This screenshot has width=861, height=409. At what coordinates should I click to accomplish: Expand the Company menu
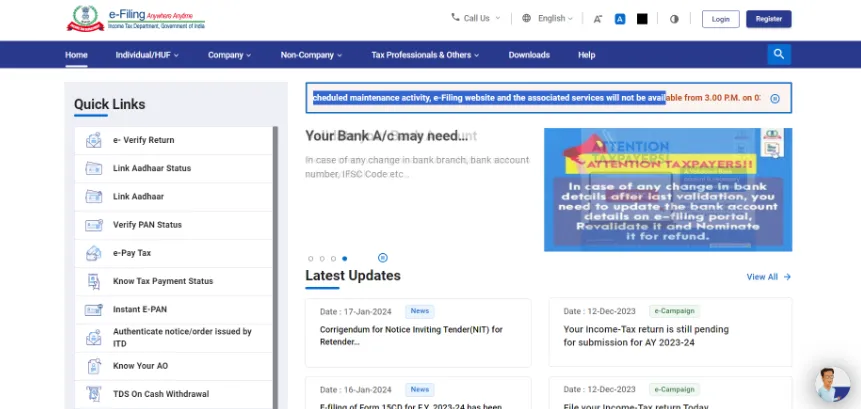tap(230, 55)
